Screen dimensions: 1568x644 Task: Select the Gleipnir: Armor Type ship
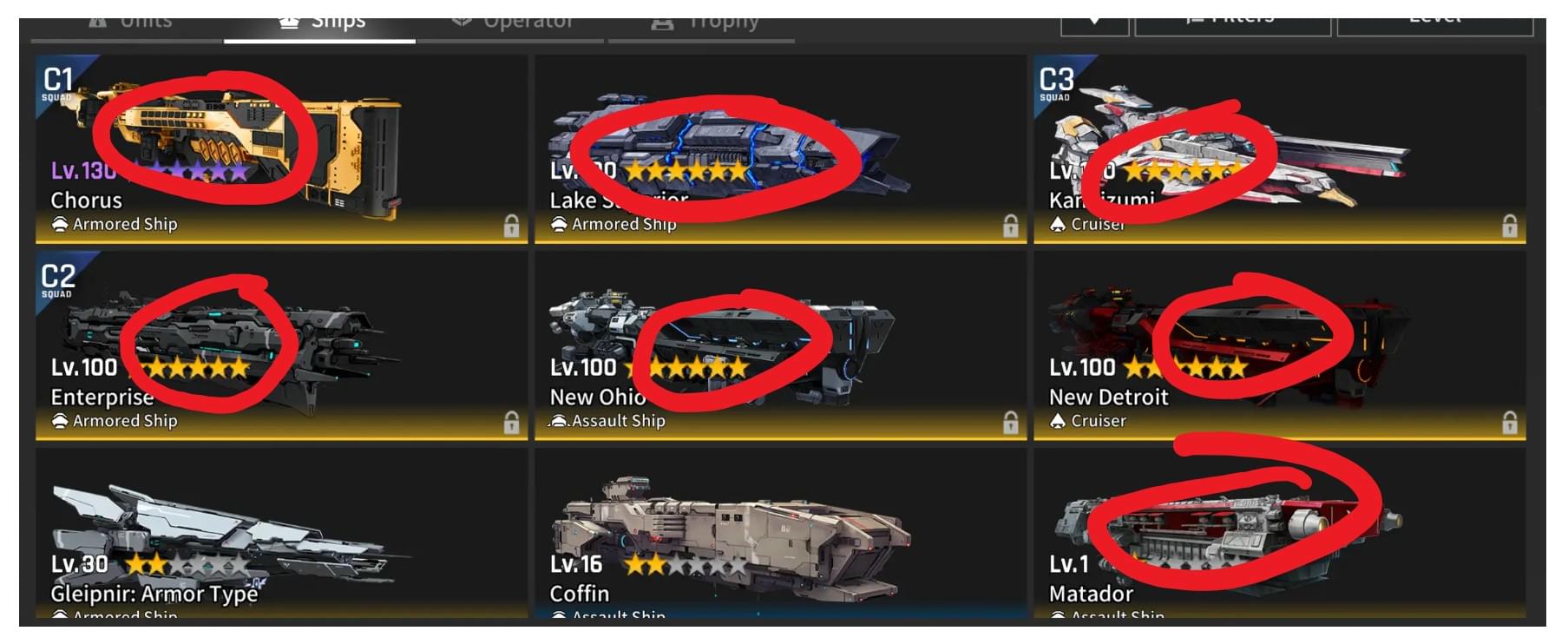pyautogui.click(x=281, y=533)
